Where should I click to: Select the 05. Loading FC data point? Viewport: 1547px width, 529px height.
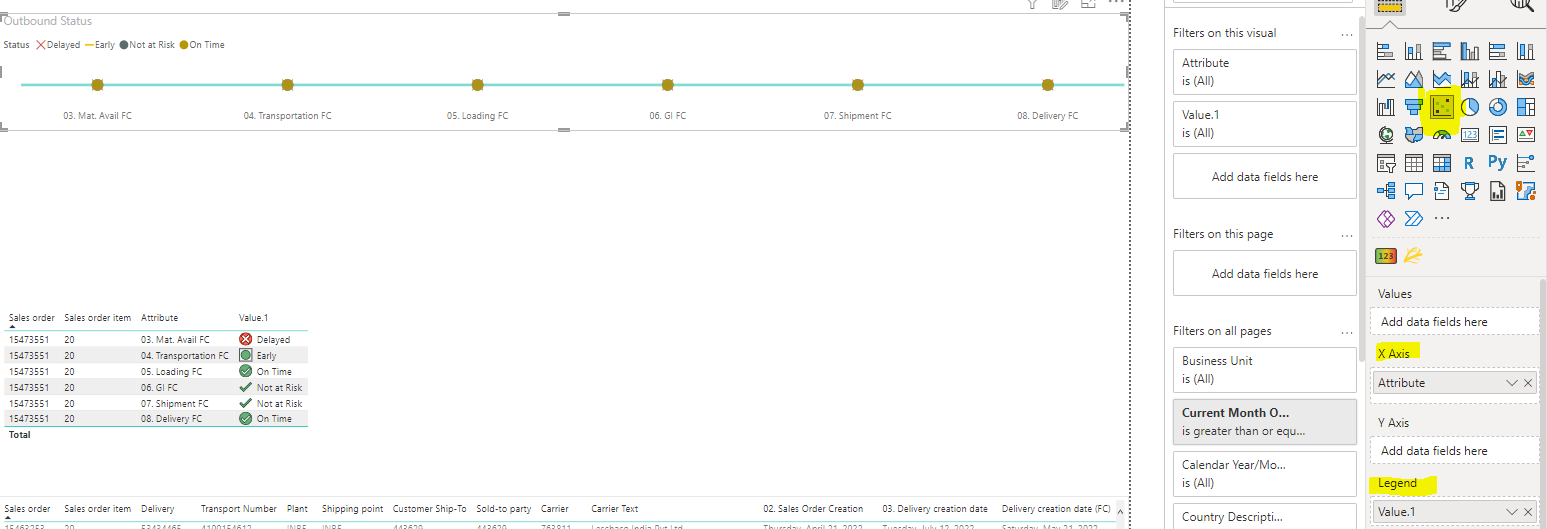coord(477,85)
